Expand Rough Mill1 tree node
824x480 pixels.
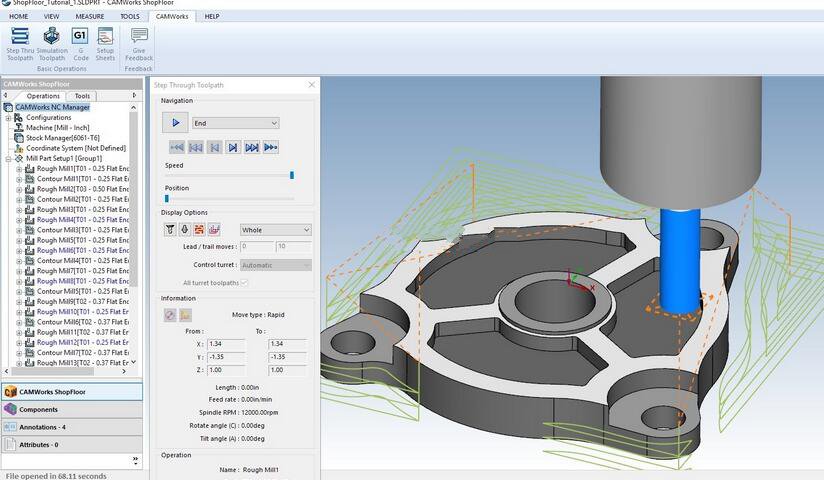[x=19, y=169]
